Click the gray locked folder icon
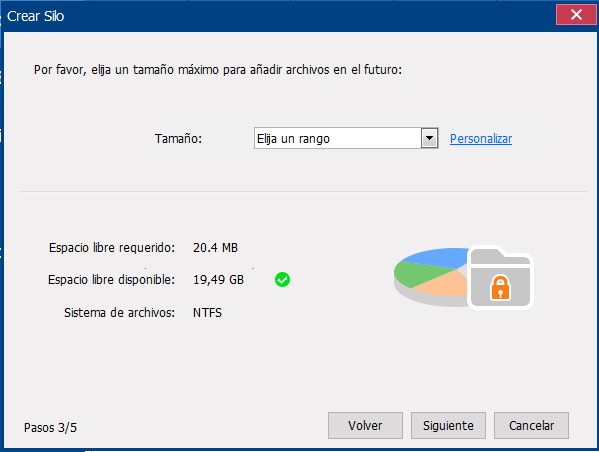Screen dimensions: 599x452 point(500,277)
